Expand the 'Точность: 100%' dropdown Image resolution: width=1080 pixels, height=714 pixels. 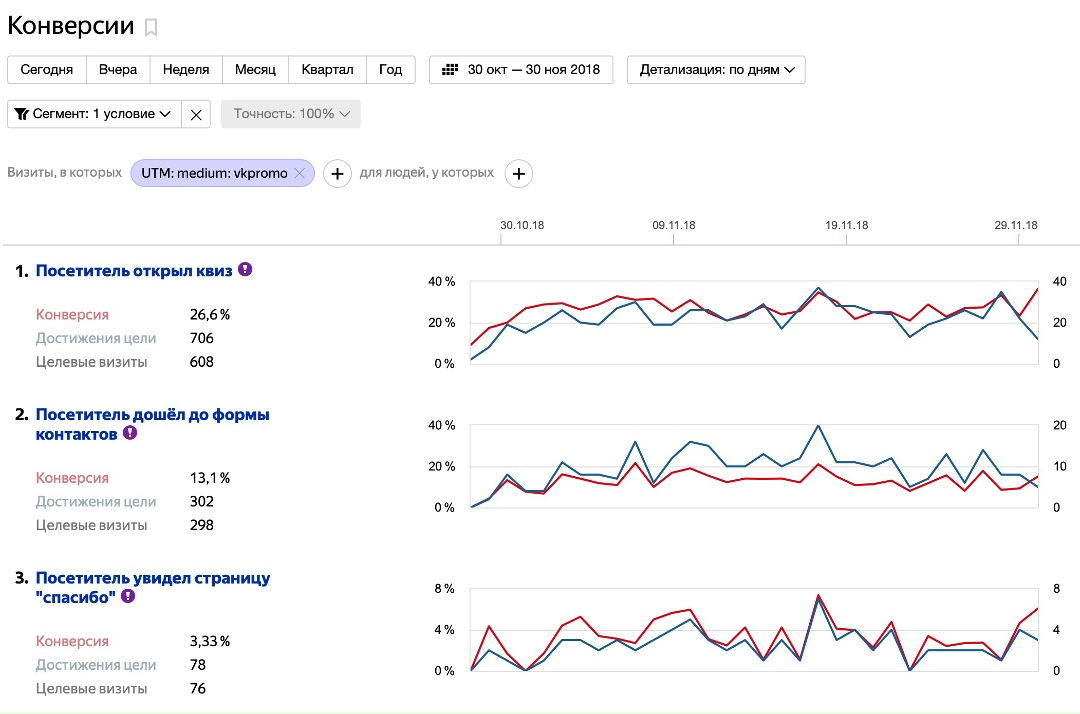pyautogui.click(x=291, y=114)
